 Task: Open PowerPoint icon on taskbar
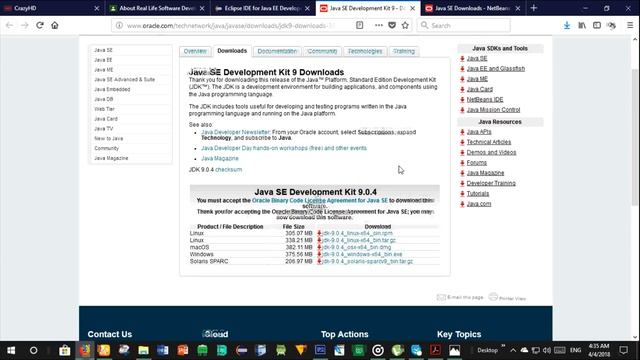tap(182, 350)
